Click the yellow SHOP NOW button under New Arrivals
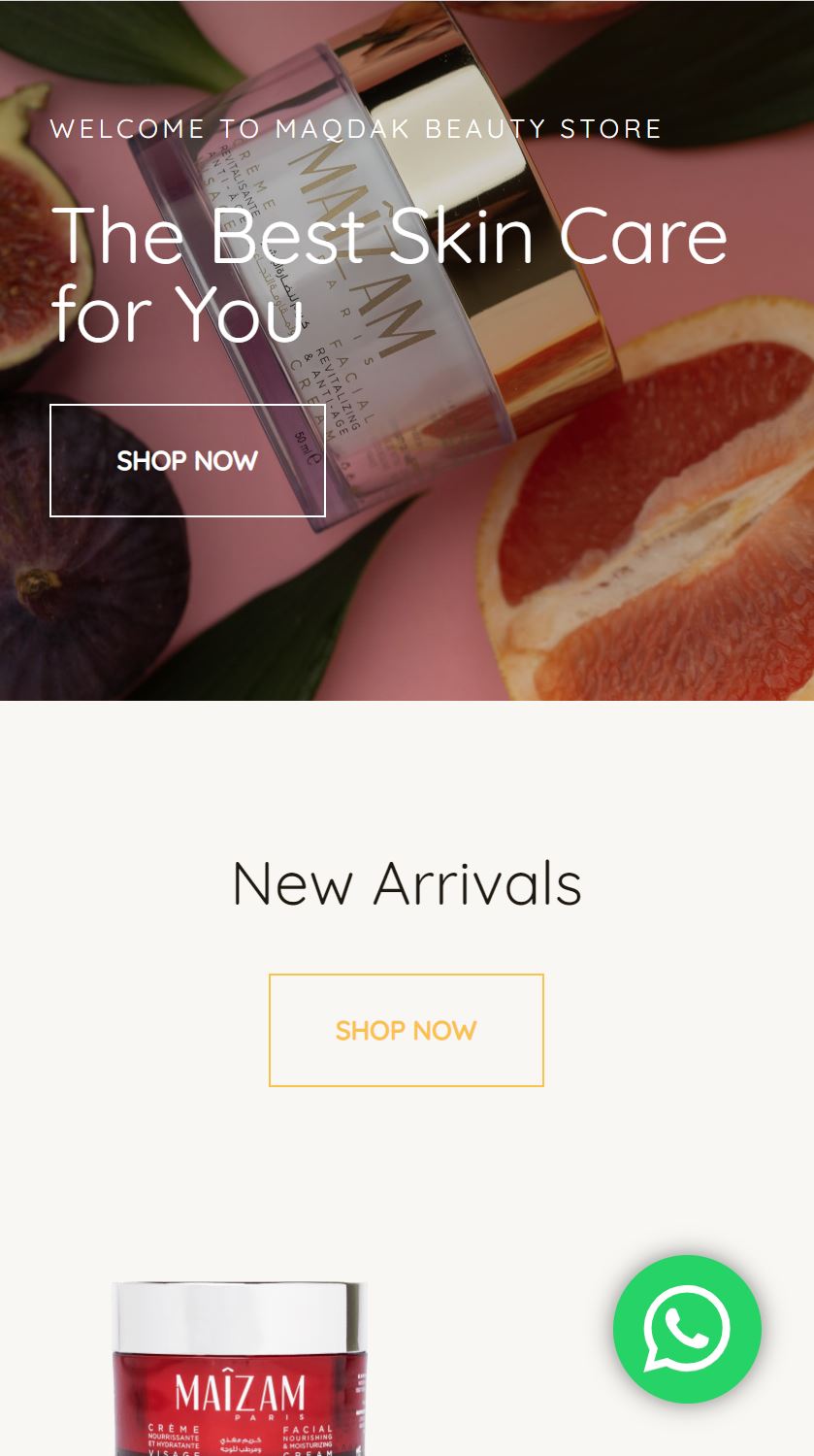Image resolution: width=814 pixels, height=1456 pixels. point(407,1030)
